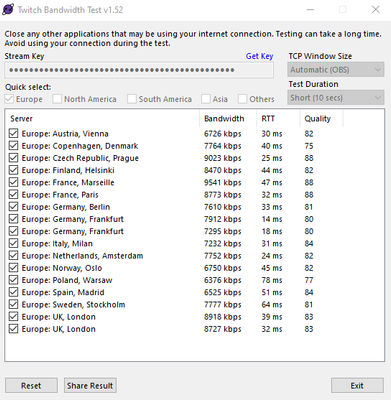Minimize the Twitch Bandwidth Test window

click(x=310, y=9)
